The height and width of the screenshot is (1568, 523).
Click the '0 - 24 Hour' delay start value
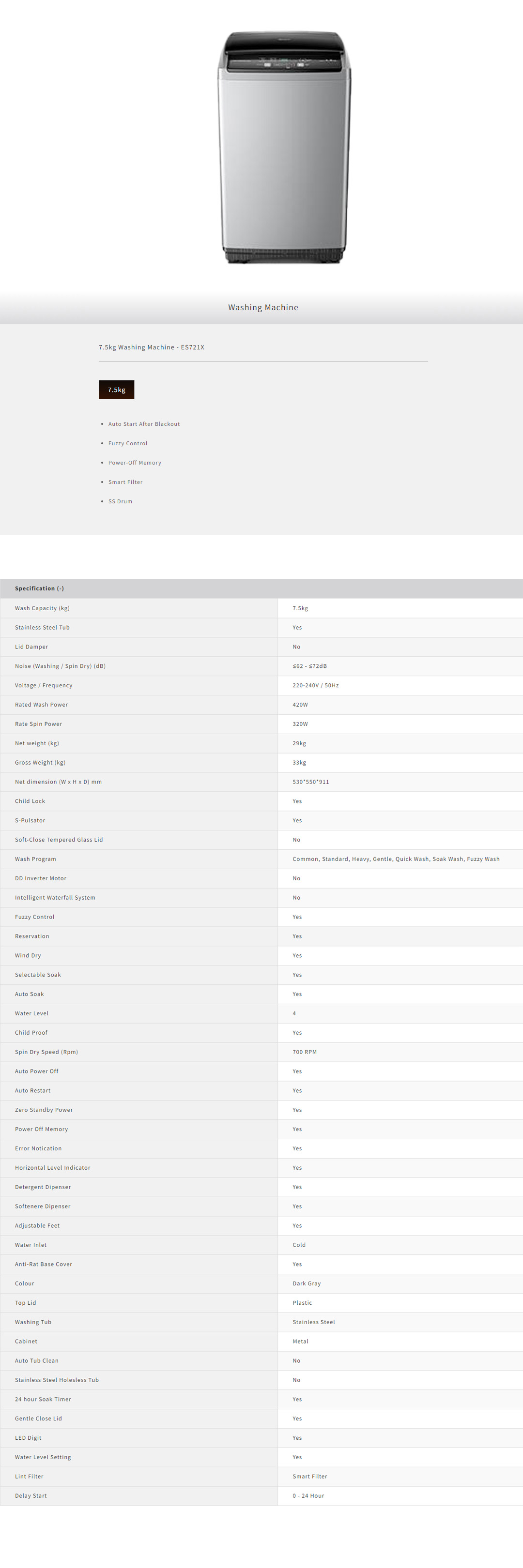(308, 1495)
